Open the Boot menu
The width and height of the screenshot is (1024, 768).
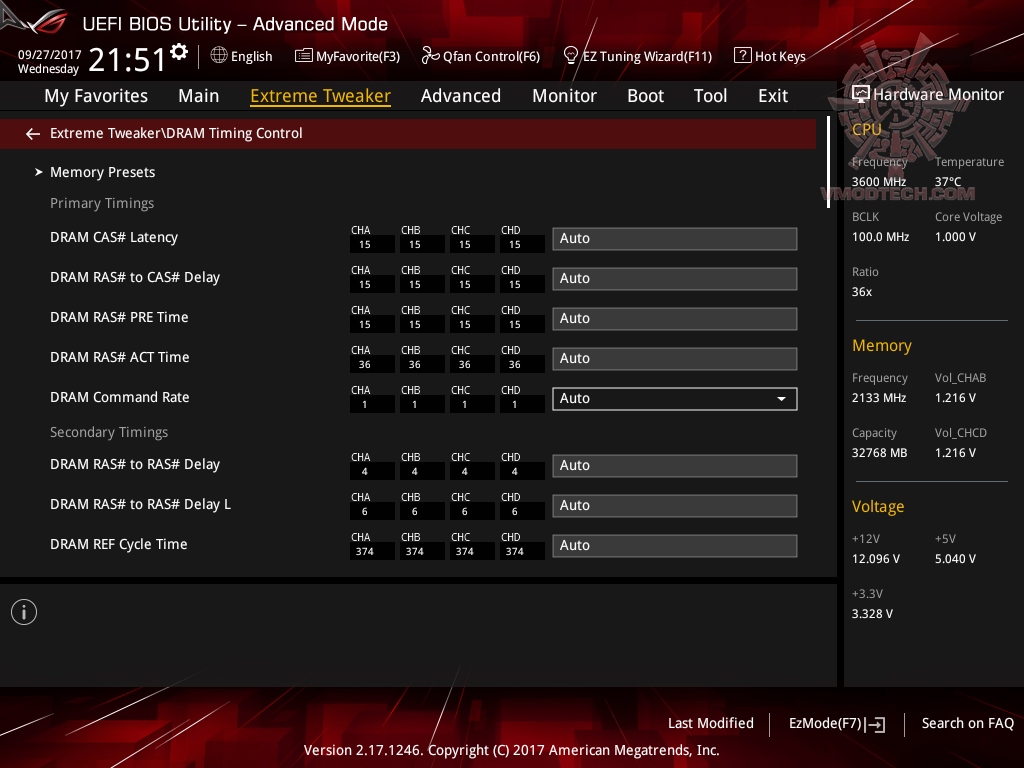click(645, 95)
